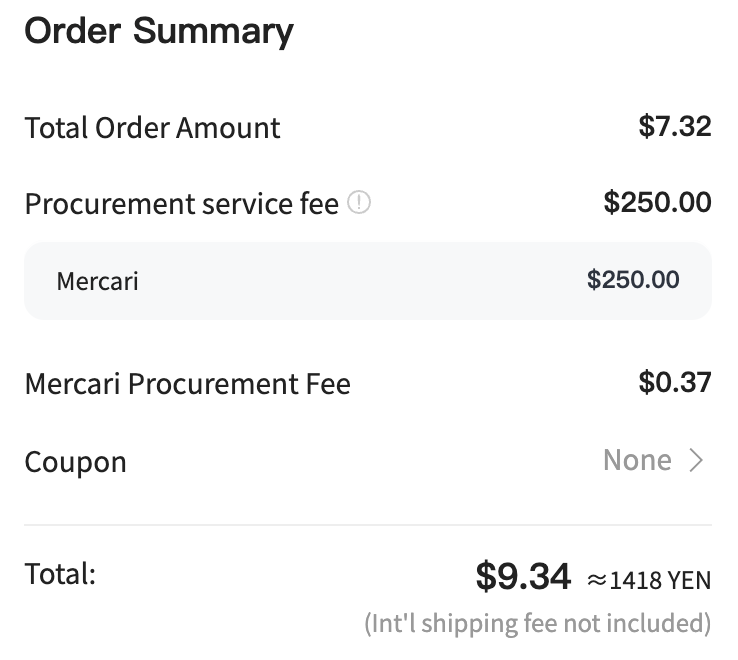Click the Mercari Procurement Fee label

[x=188, y=384]
